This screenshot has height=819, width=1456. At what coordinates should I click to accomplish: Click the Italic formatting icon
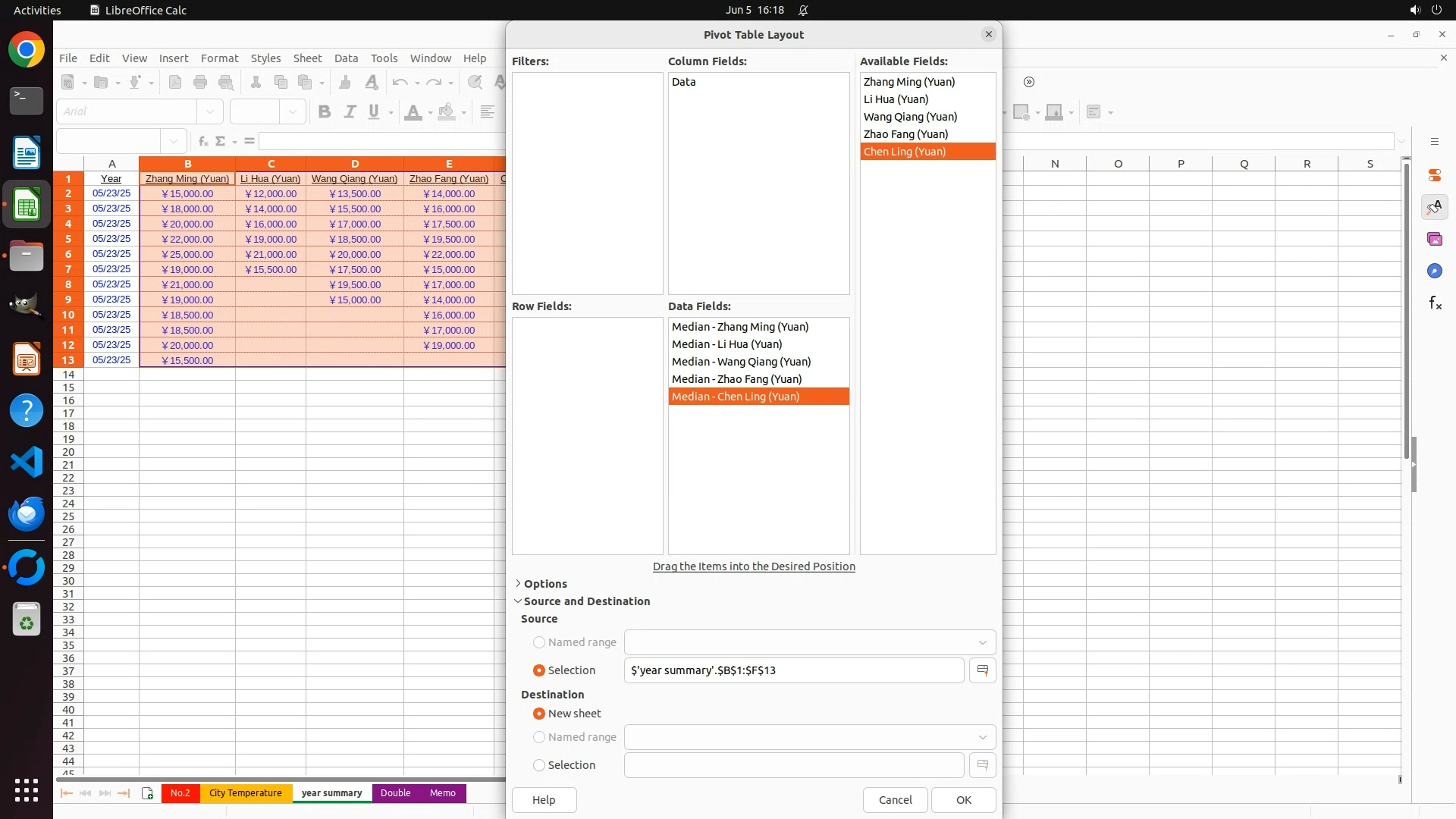[x=350, y=112]
